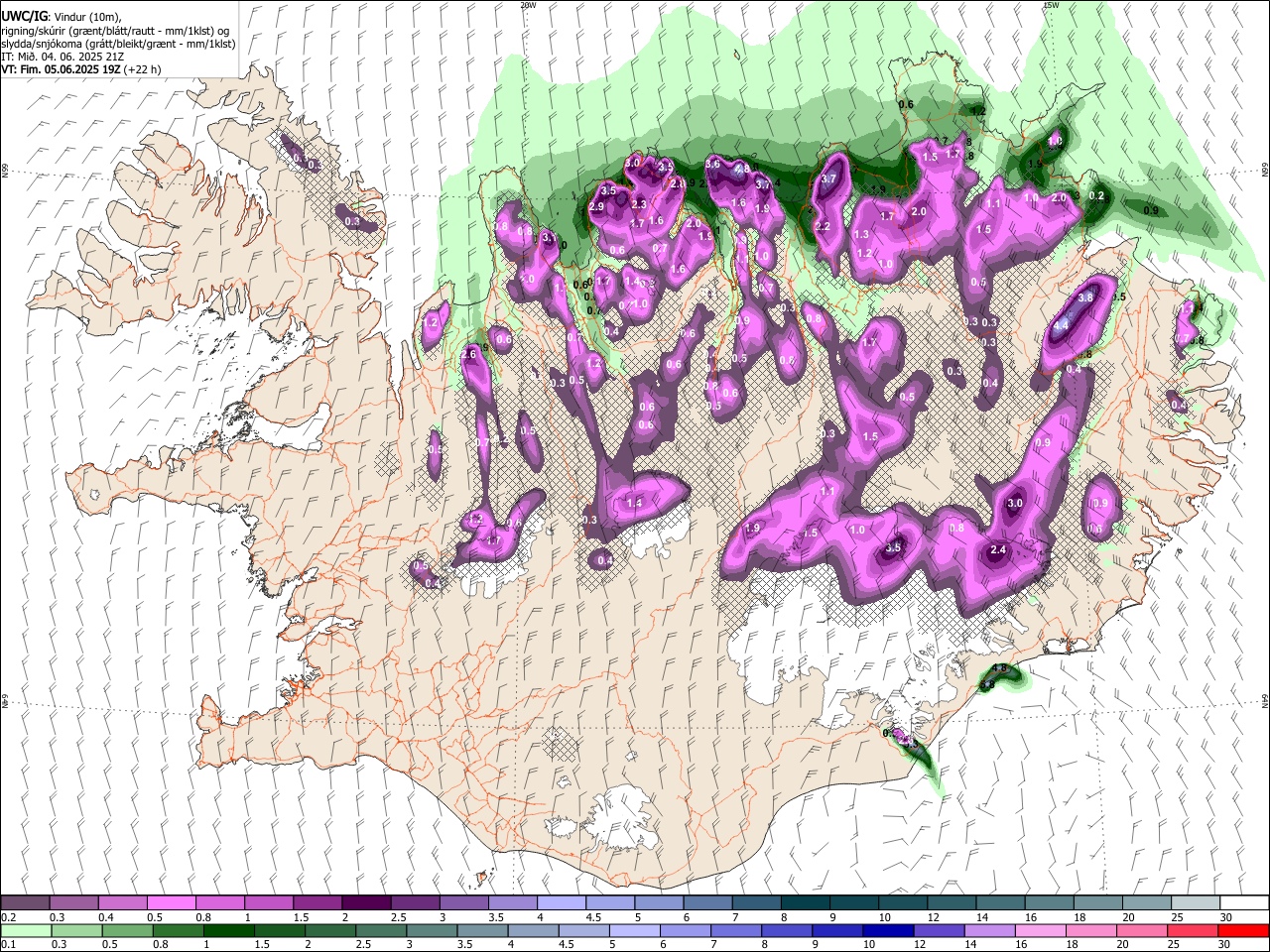The image size is (1270, 952).
Task: Click the '2.4' snowfall value on the map
Action: pyautogui.click(x=999, y=550)
